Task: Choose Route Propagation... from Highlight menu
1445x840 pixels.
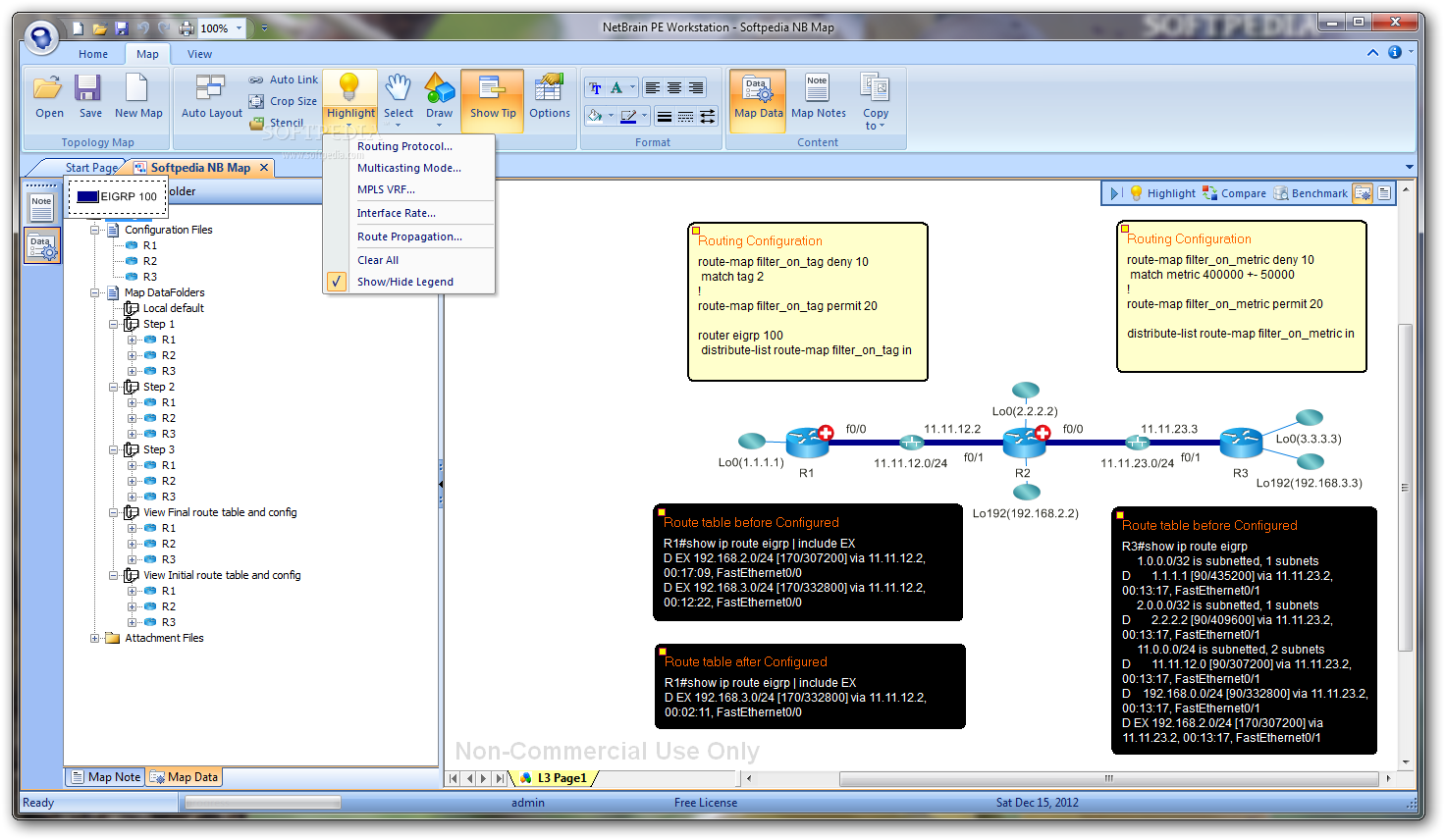Action: click(x=409, y=236)
